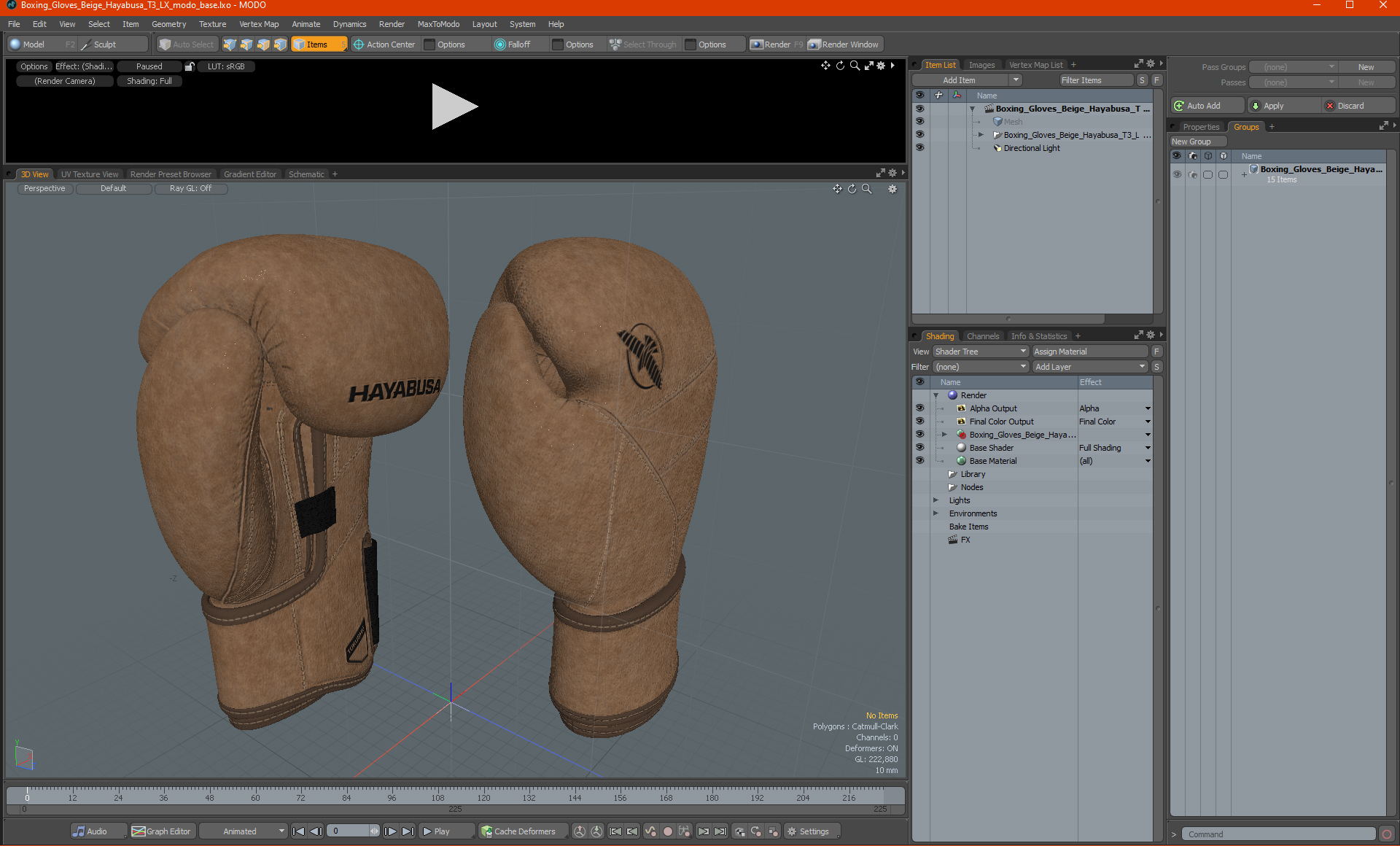This screenshot has width=1400, height=846.
Task: Open Animated keying dropdown
Action: coord(244,831)
